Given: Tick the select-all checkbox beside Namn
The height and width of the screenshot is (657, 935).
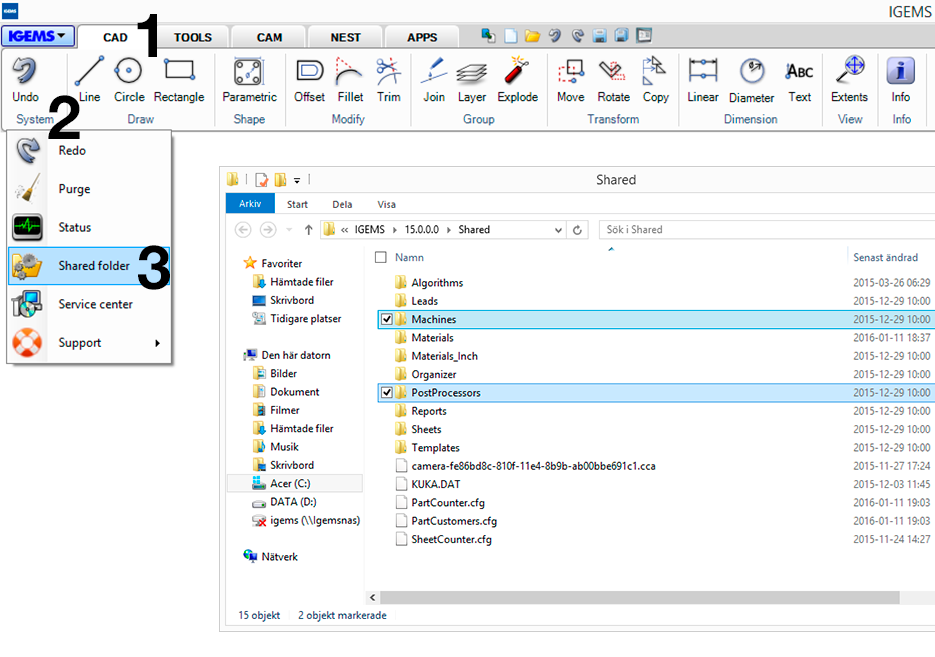Looking at the screenshot, I should coord(380,257).
